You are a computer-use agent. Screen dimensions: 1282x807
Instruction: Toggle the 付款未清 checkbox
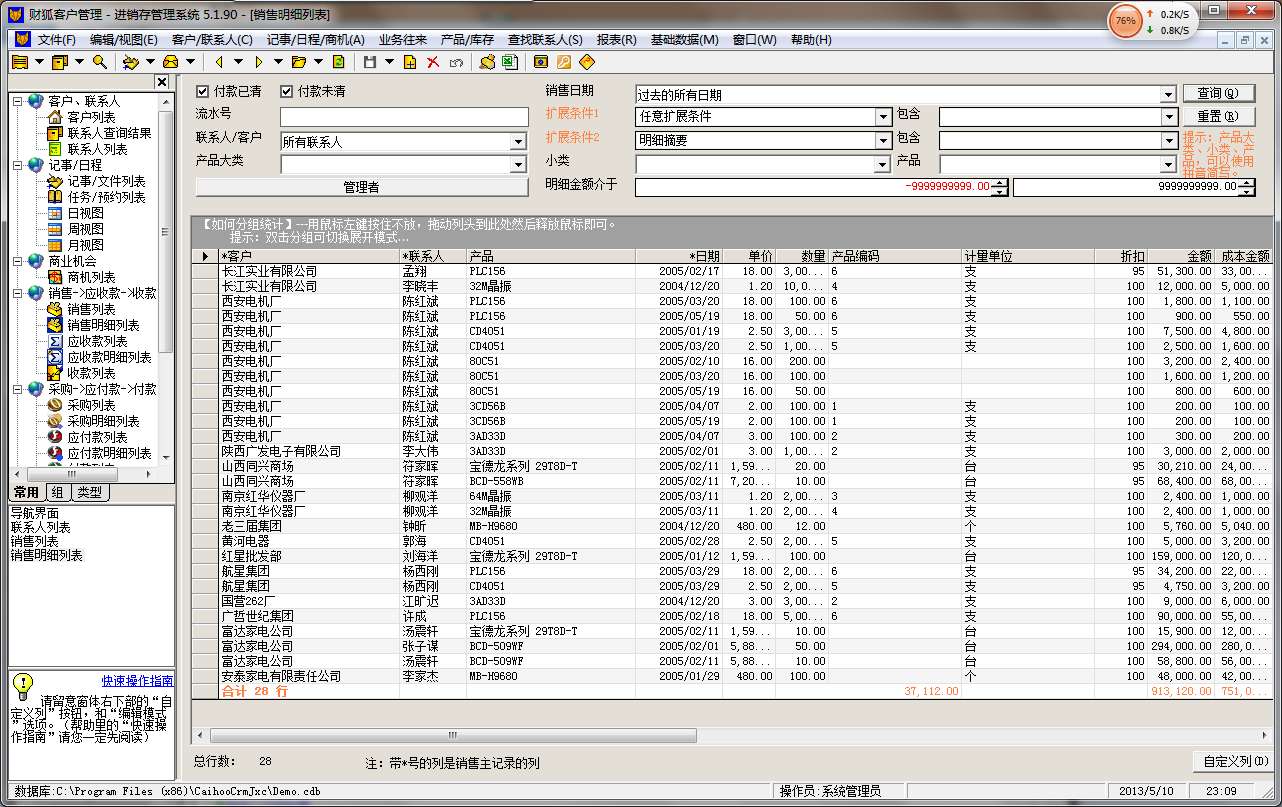coord(286,91)
